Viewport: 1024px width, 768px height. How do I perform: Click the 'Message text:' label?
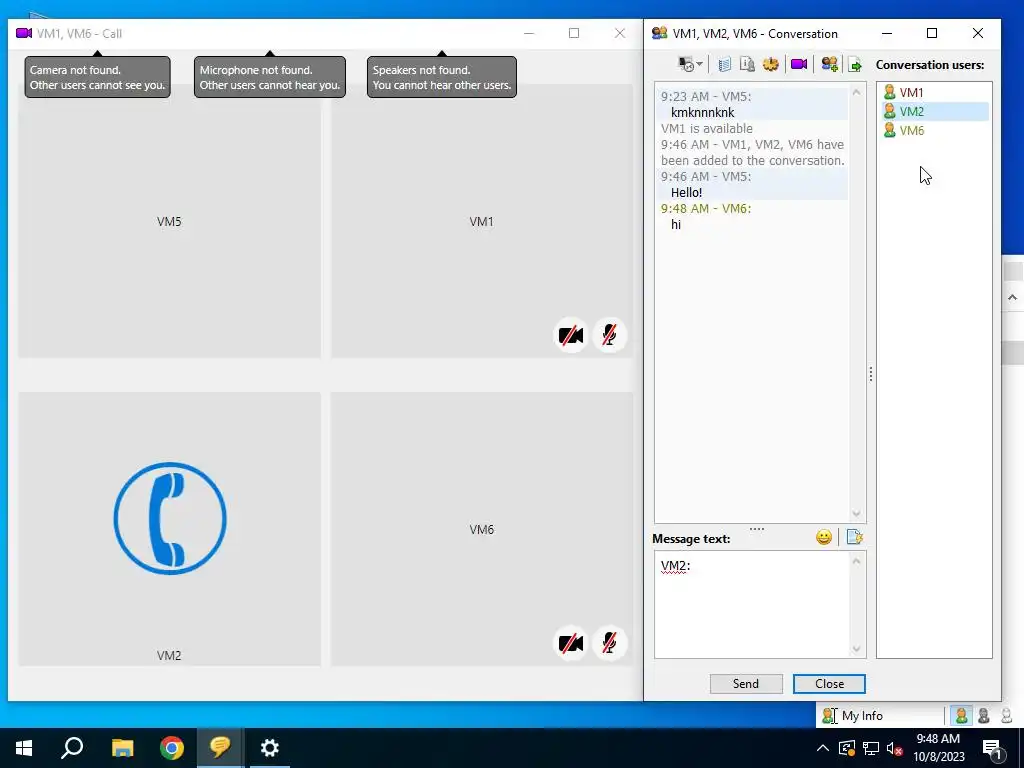[x=691, y=539]
